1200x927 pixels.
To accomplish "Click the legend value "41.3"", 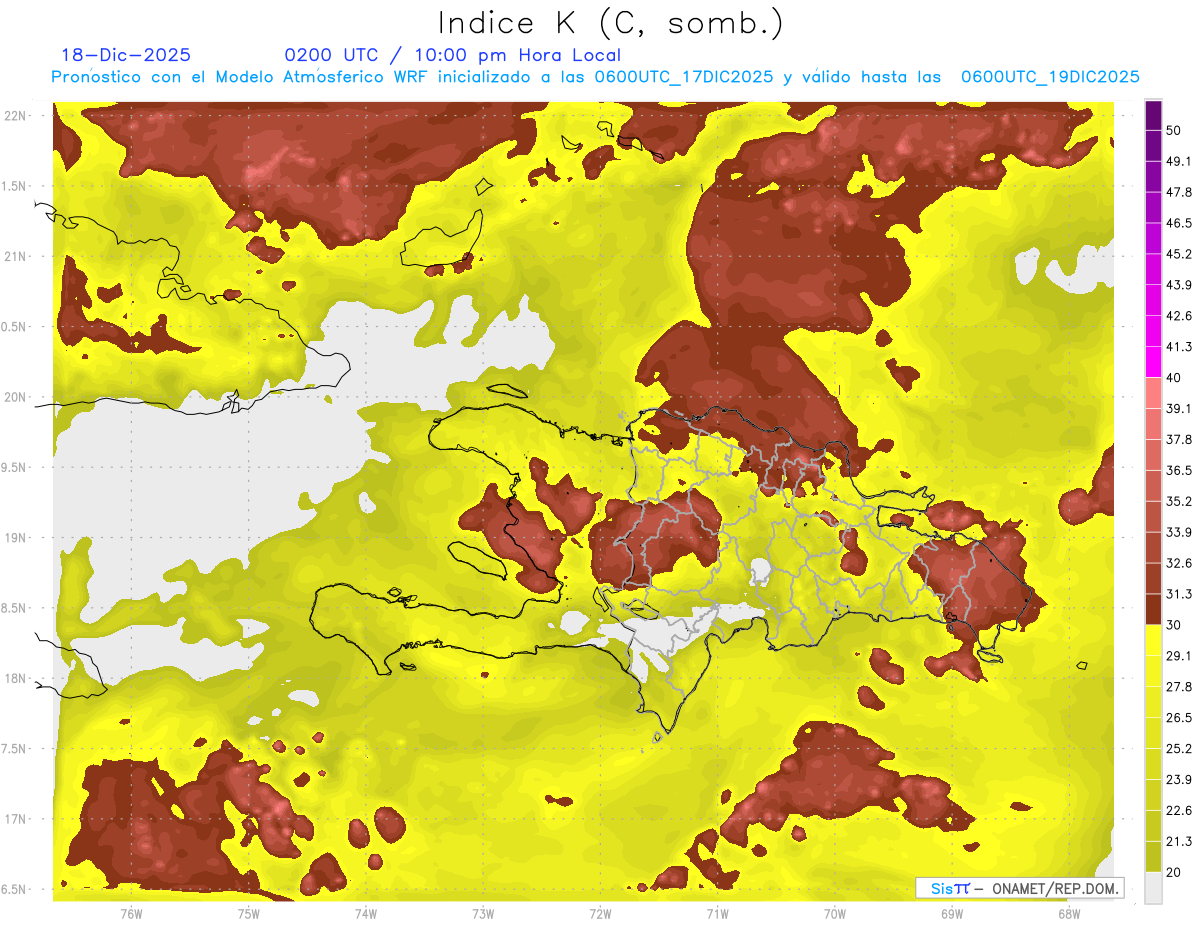I will (x=1178, y=347).
